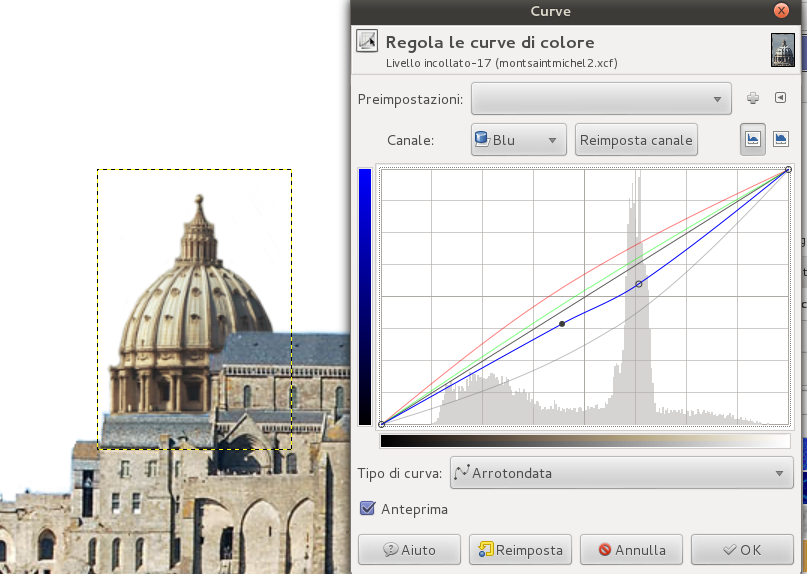
Task: Click the filled control point on blue curve
Action: click(562, 324)
